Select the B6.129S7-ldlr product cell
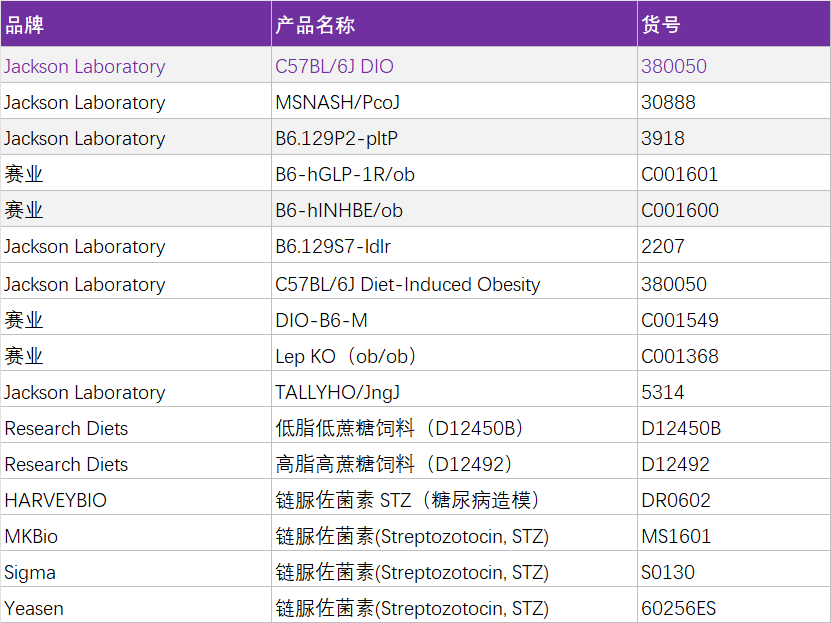 coord(454,245)
